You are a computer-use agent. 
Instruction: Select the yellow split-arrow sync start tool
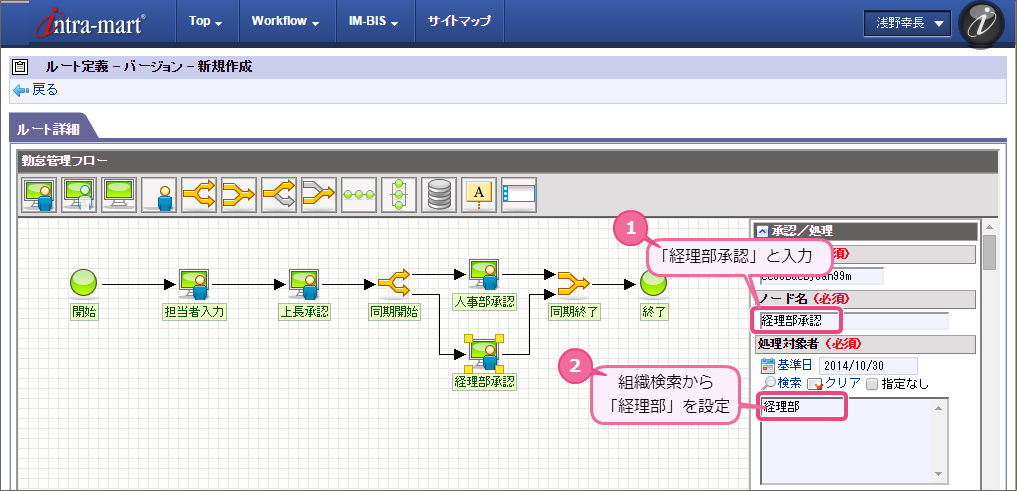click(199, 195)
